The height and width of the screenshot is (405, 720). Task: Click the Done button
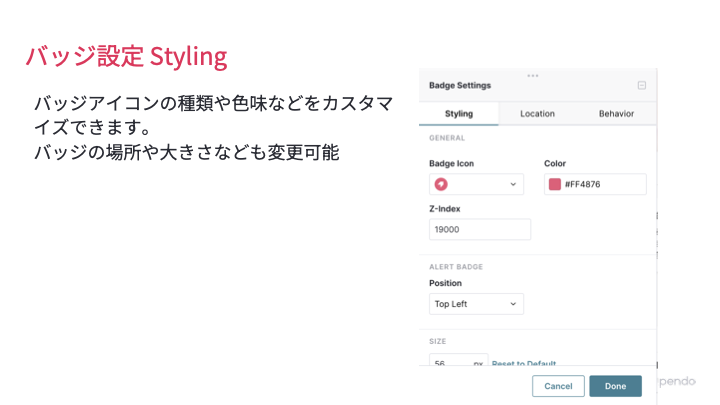tap(615, 386)
